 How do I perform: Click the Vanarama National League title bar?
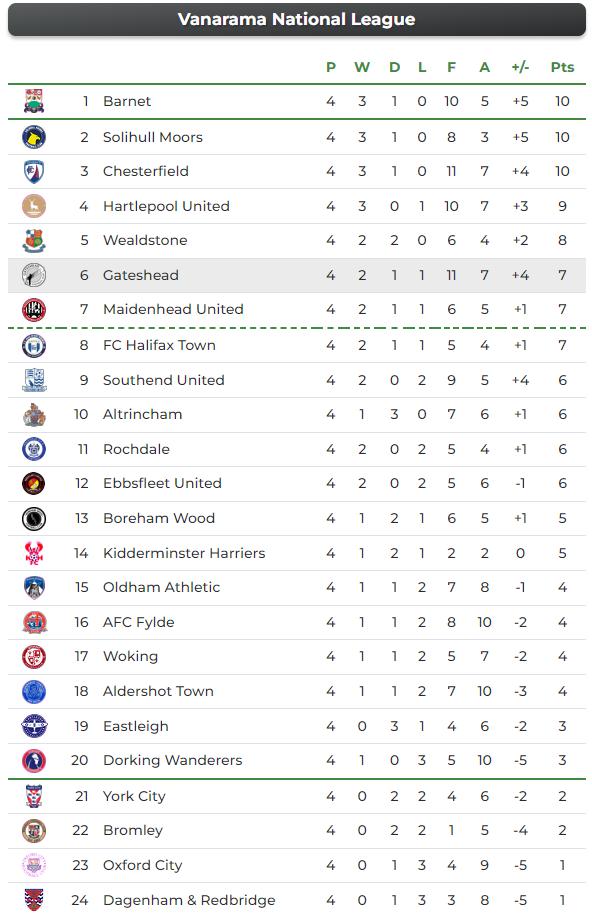(x=297, y=19)
